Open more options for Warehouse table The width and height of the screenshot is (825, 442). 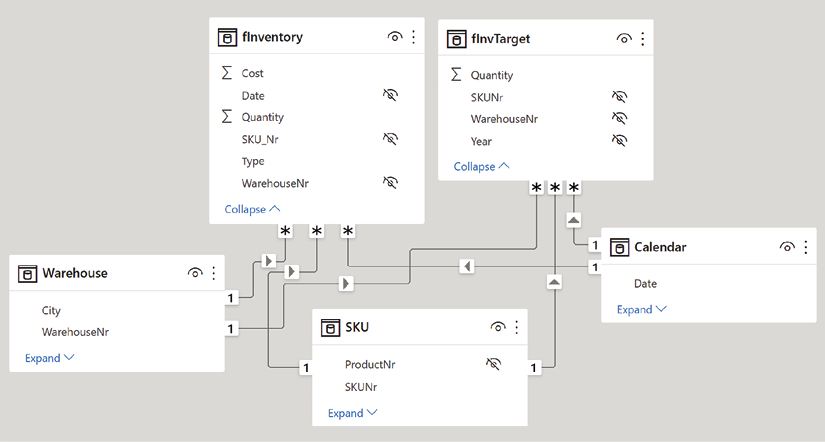click(x=214, y=273)
